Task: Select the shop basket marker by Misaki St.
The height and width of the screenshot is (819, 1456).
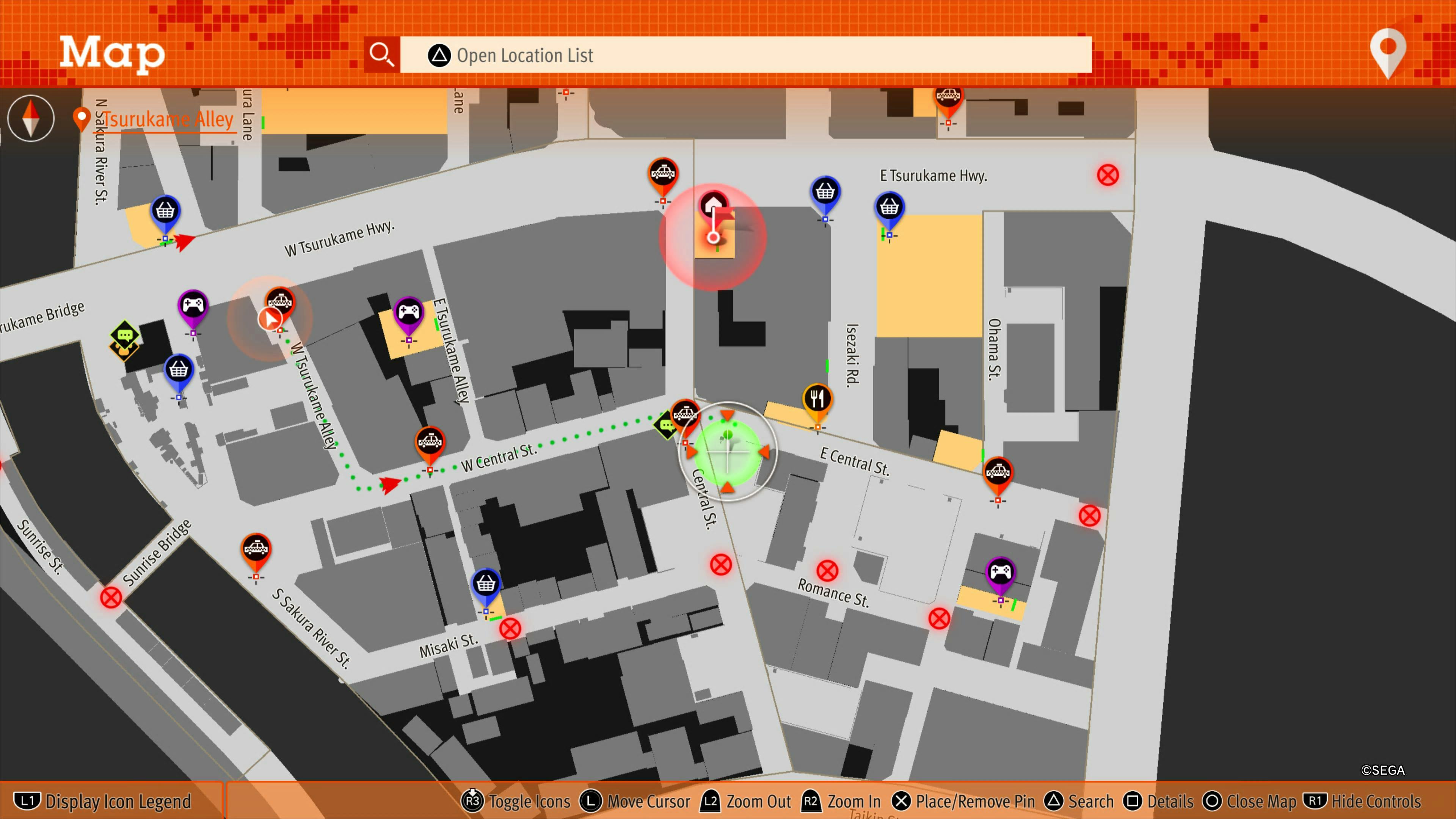Action: 485,584
